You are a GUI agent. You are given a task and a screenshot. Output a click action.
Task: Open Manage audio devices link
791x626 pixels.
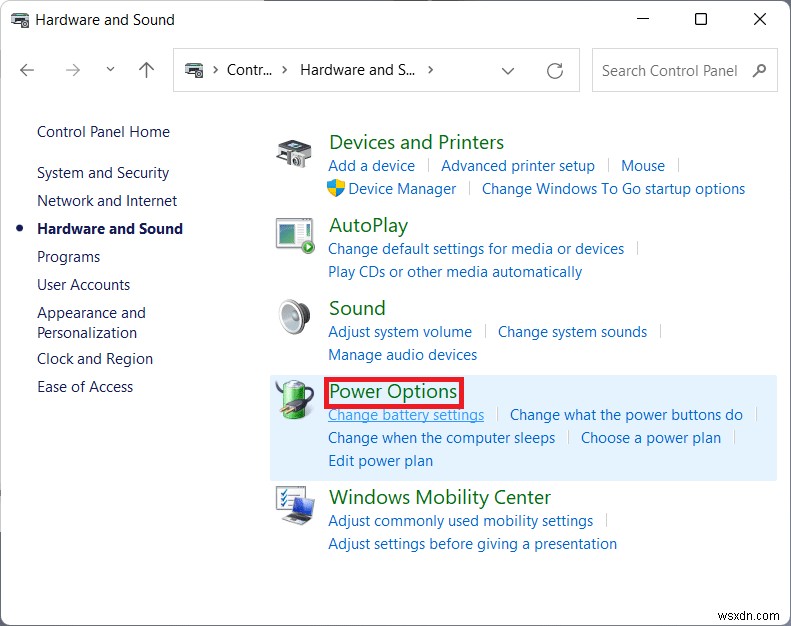(x=402, y=355)
